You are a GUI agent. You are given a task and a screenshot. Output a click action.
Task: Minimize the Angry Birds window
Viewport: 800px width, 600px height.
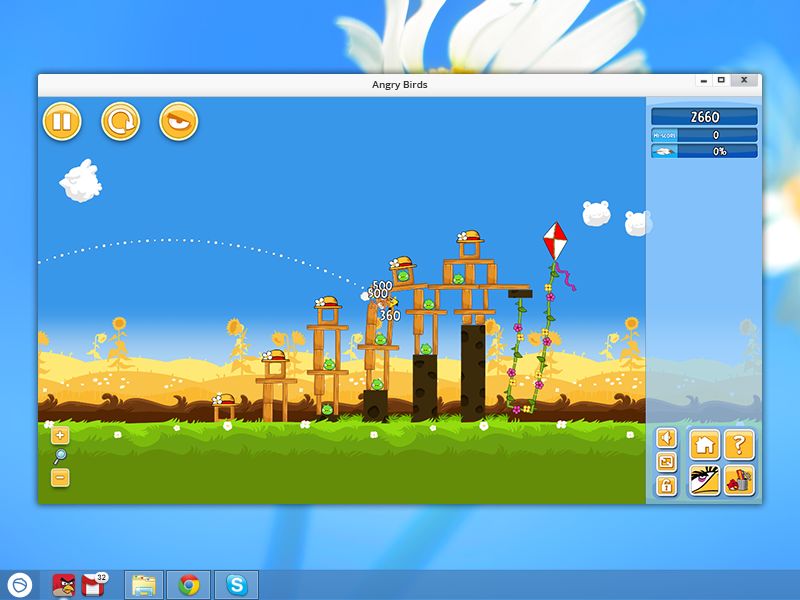click(x=704, y=81)
